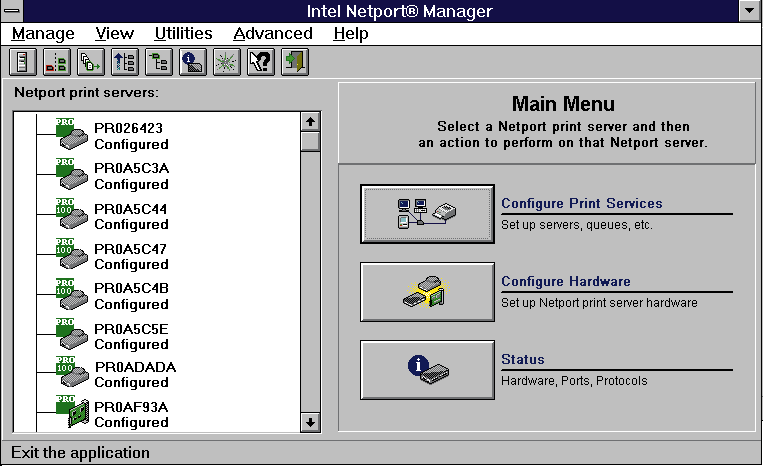Click the server list scroll down arrow

point(310,422)
